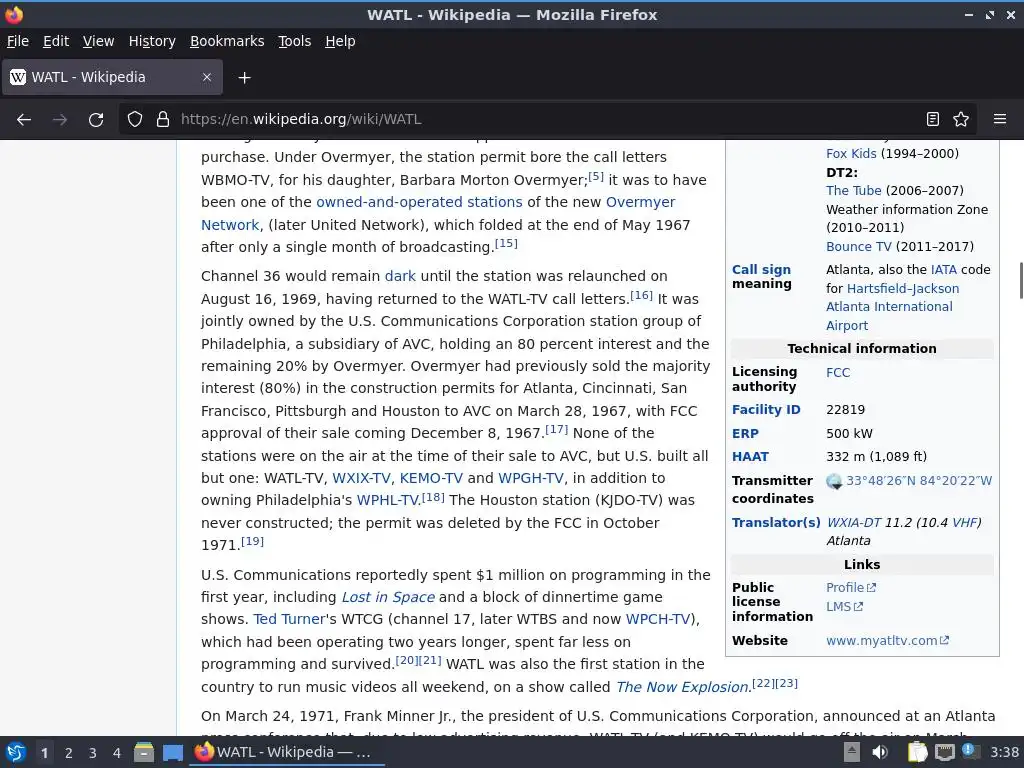
Task: Click the show desktop taskbar icon
Action: 172,752
